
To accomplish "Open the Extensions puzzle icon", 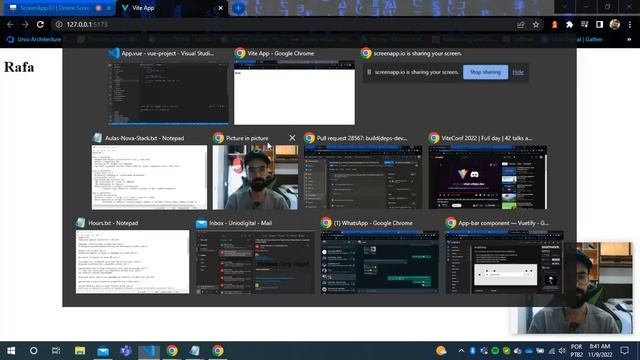I will (569, 24).
